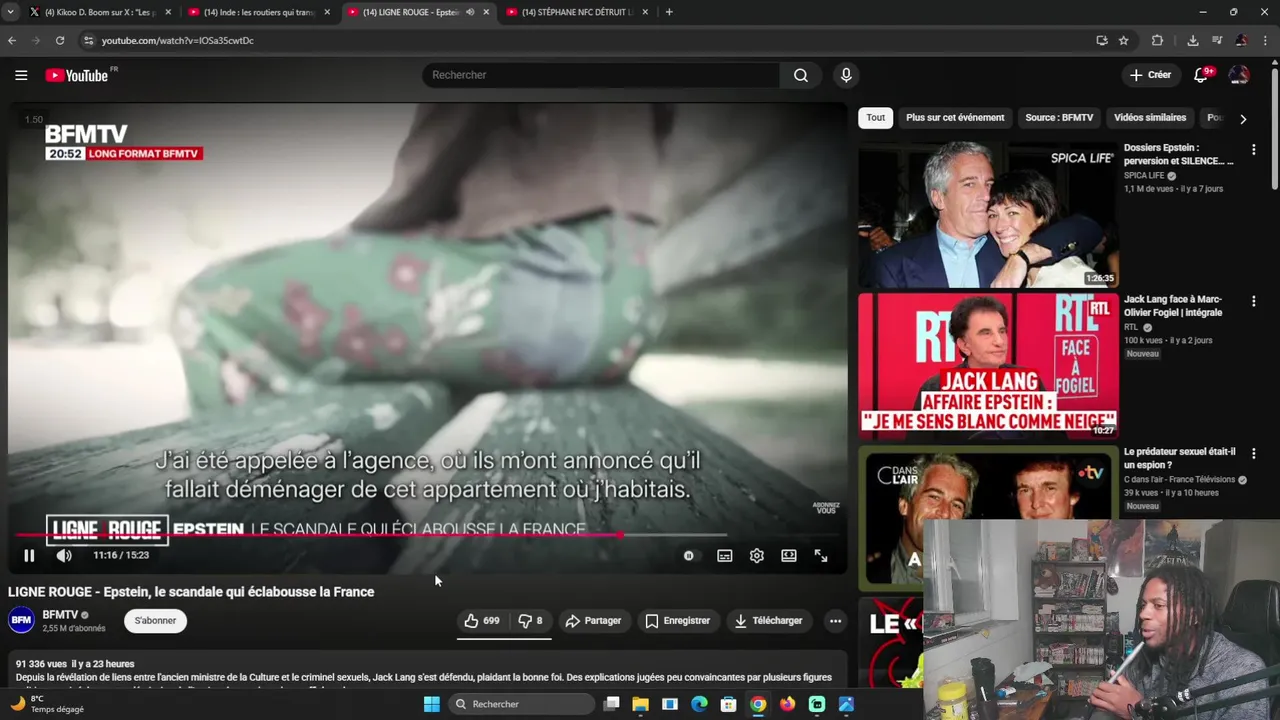Pause the video

point(29,555)
